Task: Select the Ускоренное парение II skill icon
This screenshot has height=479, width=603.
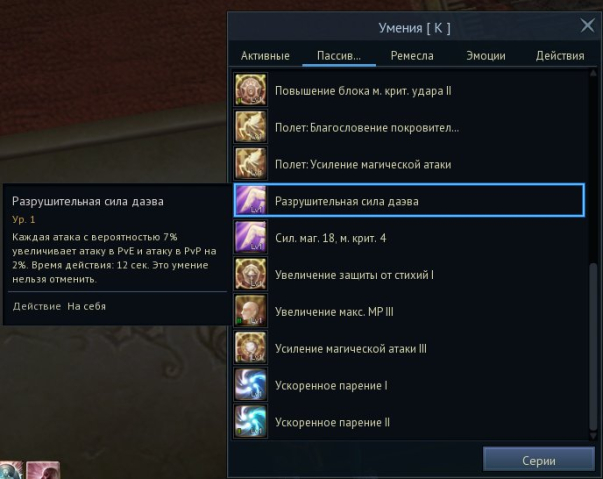Action: click(x=250, y=421)
